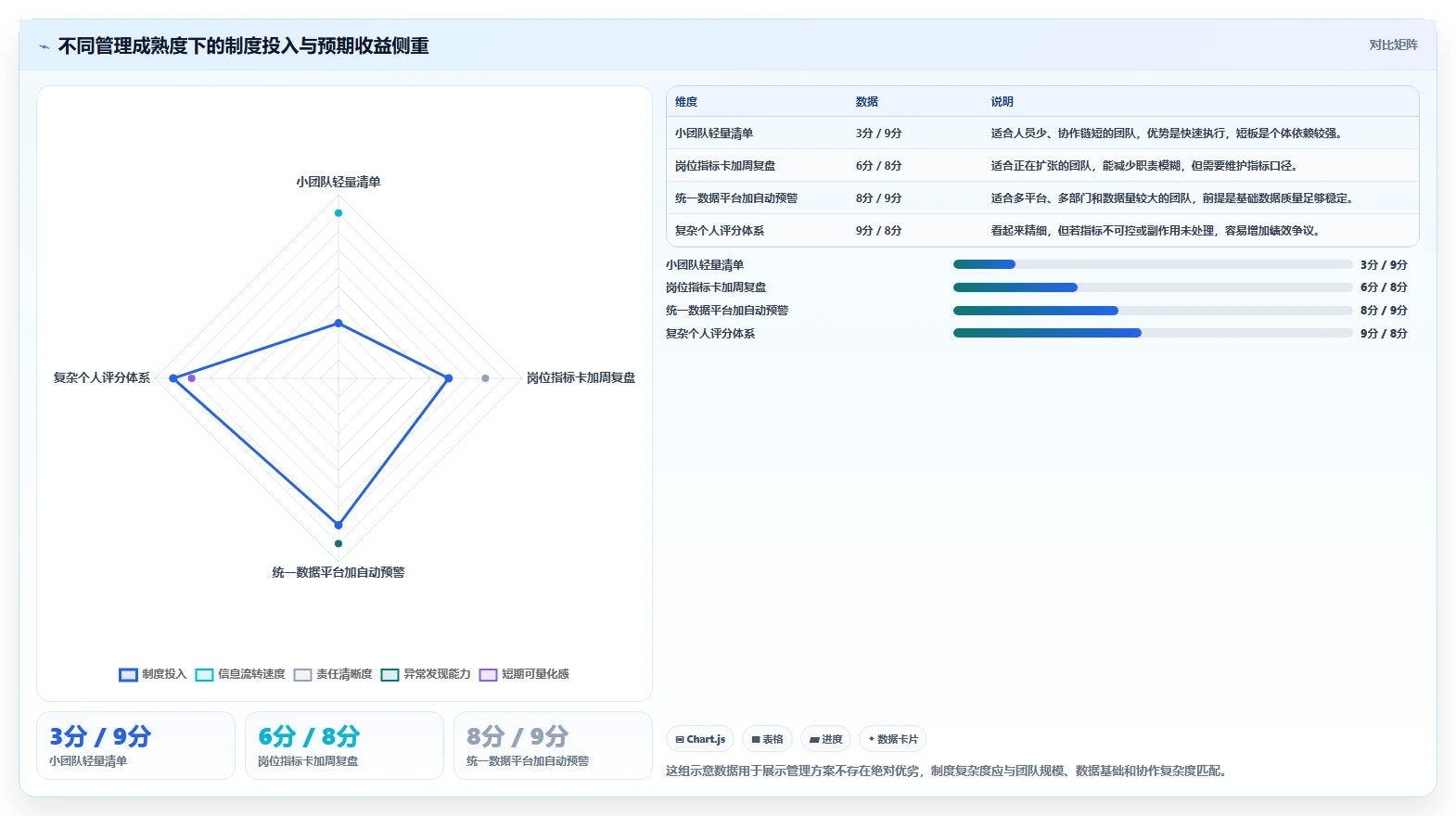Click the 对比矩阵 label in header

pos(1393,45)
